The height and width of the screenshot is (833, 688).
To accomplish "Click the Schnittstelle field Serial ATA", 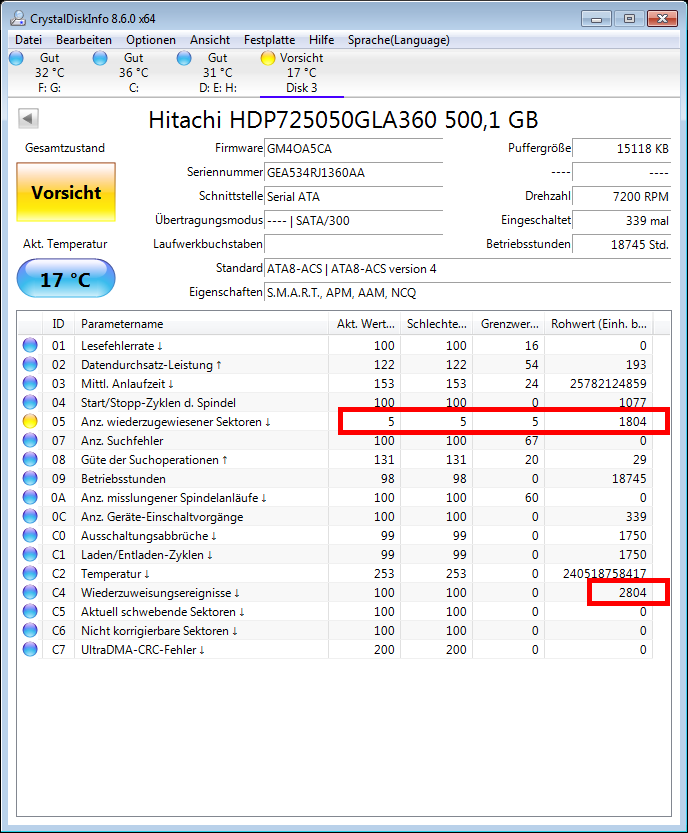I will click(353, 197).
